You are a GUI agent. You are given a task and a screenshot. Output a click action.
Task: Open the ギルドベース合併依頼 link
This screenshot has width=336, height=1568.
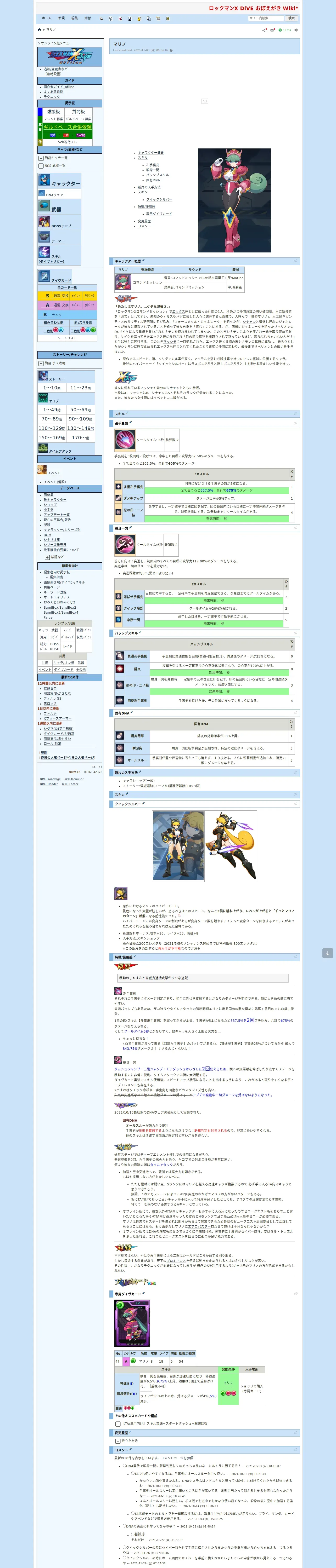click(68, 127)
